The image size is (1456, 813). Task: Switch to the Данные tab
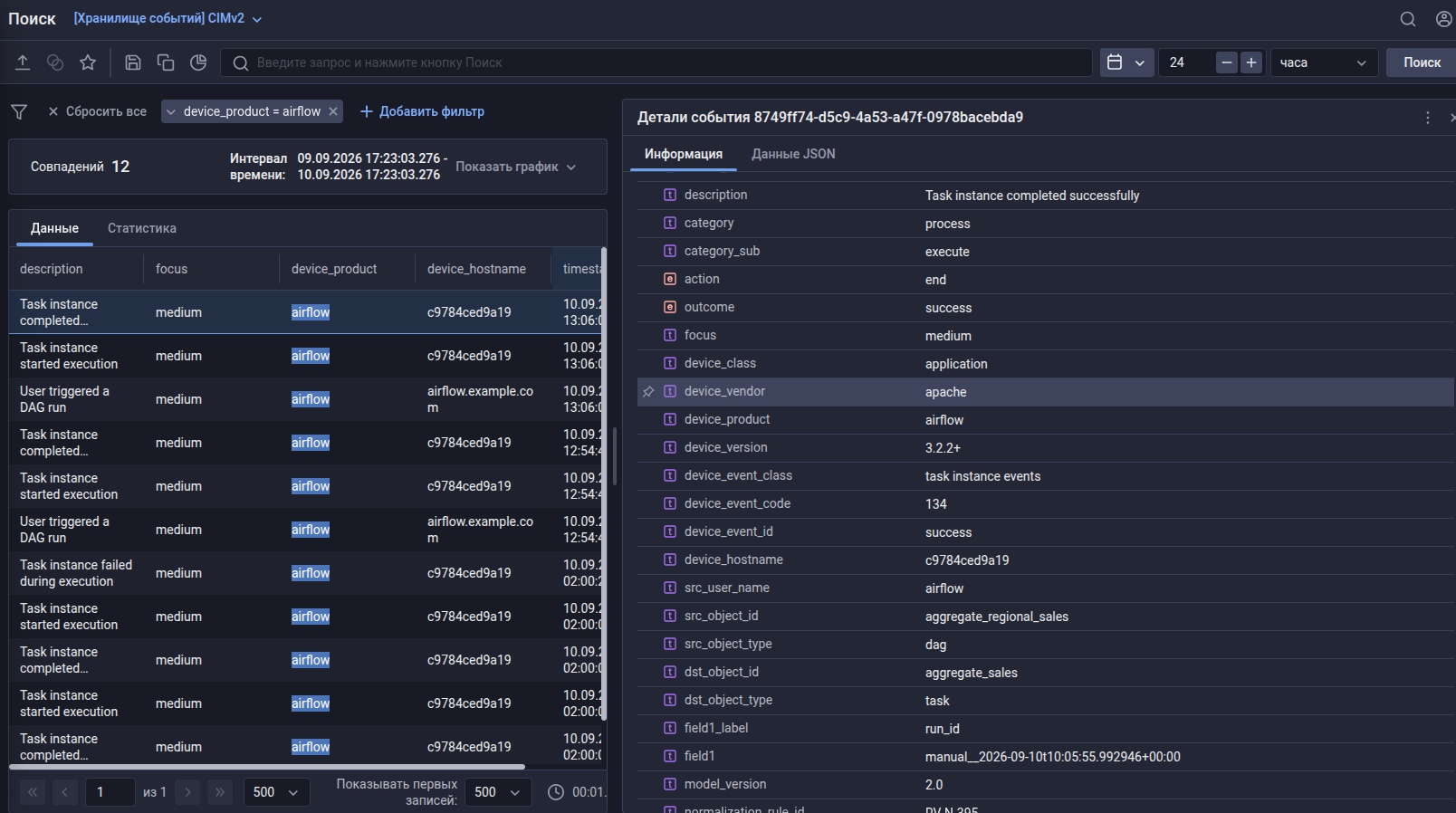pyautogui.click(x=54, y=228)
